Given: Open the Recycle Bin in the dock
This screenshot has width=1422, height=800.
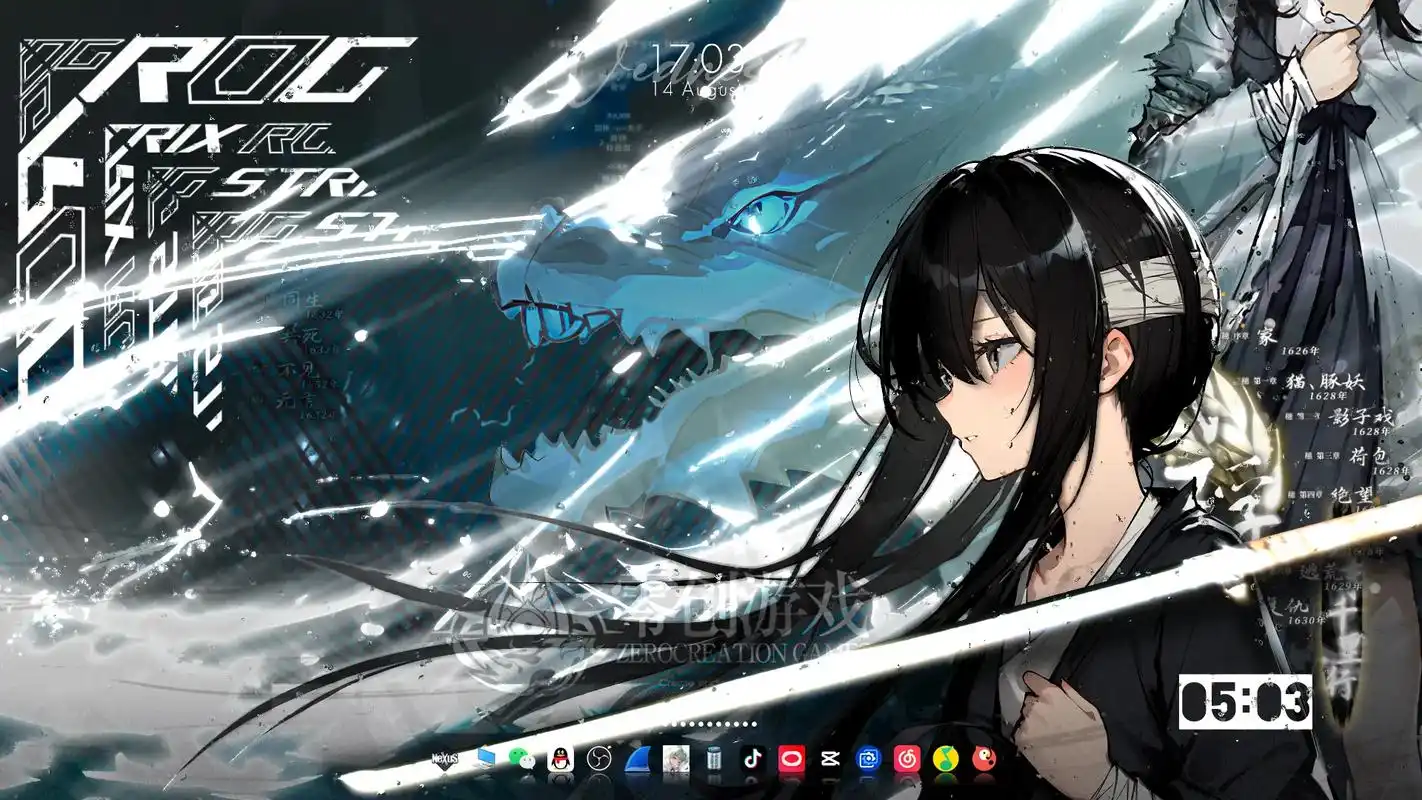Looking at the screenshot, I should tap(714, 758).
